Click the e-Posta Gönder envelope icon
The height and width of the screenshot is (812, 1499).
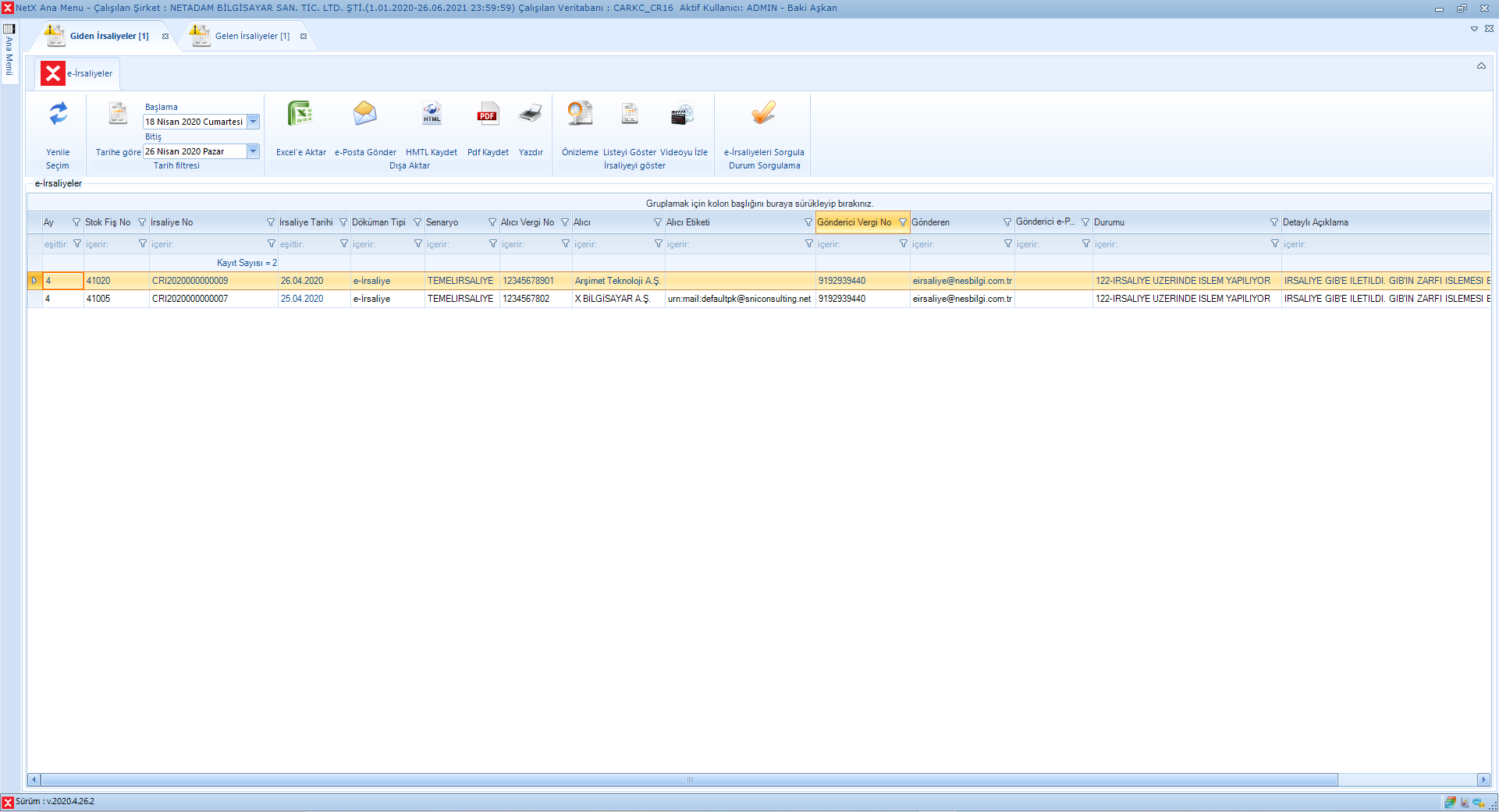point(364,115)
